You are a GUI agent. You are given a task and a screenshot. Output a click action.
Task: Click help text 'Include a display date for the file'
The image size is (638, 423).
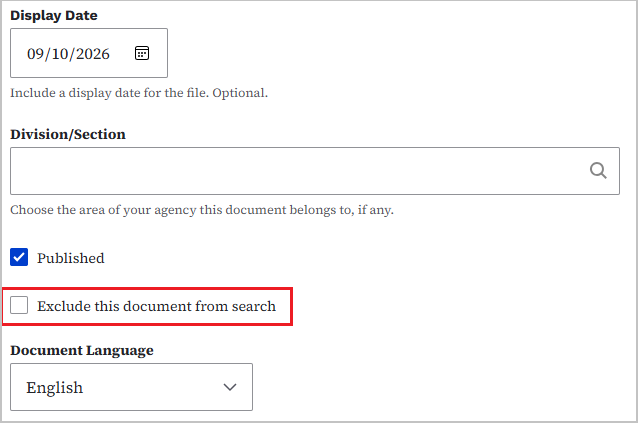[x=139, y=93]
